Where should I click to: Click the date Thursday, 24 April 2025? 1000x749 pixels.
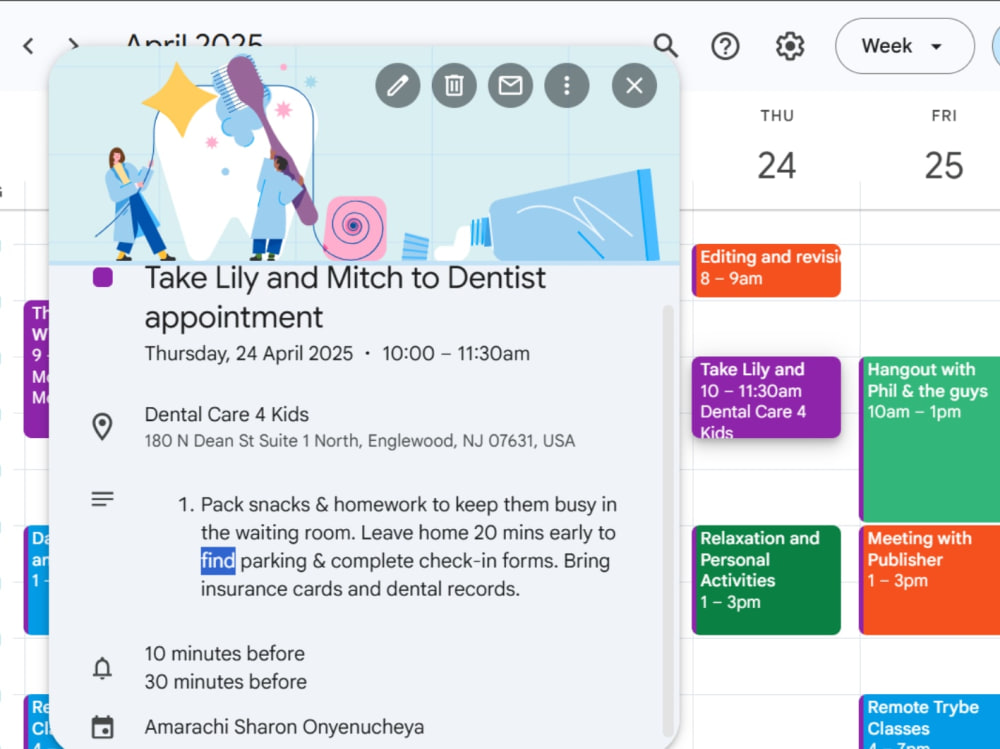coord(249,353)
